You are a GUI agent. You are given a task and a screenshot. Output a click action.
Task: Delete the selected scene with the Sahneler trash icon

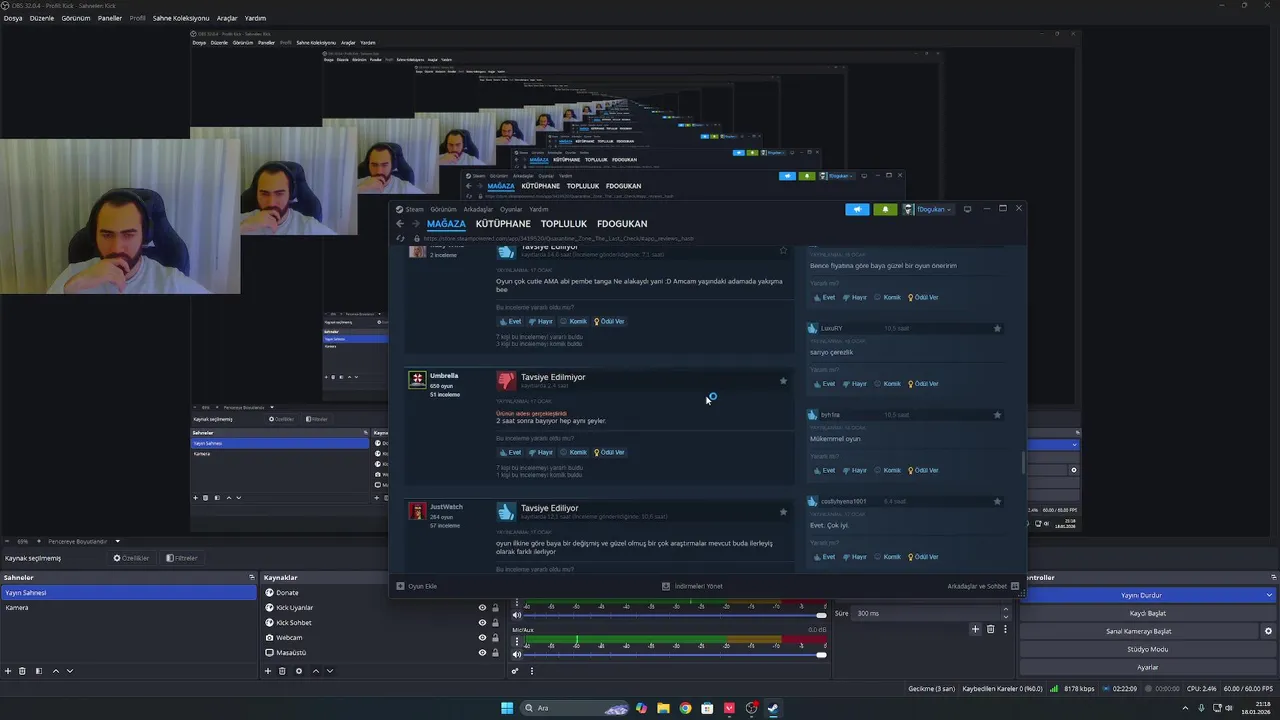point(23,671)
